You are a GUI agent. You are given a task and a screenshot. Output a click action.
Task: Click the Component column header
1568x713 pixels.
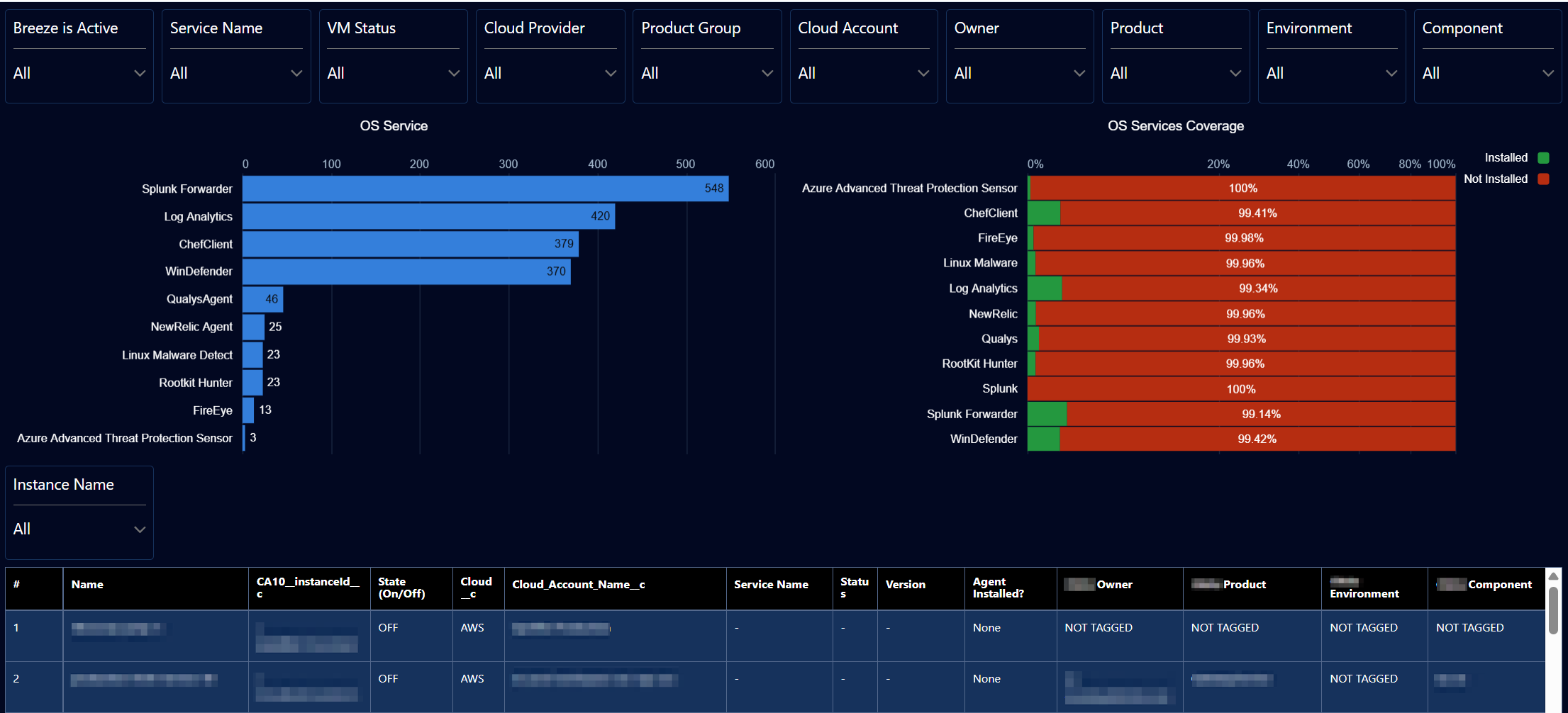tap(1486, 588)
